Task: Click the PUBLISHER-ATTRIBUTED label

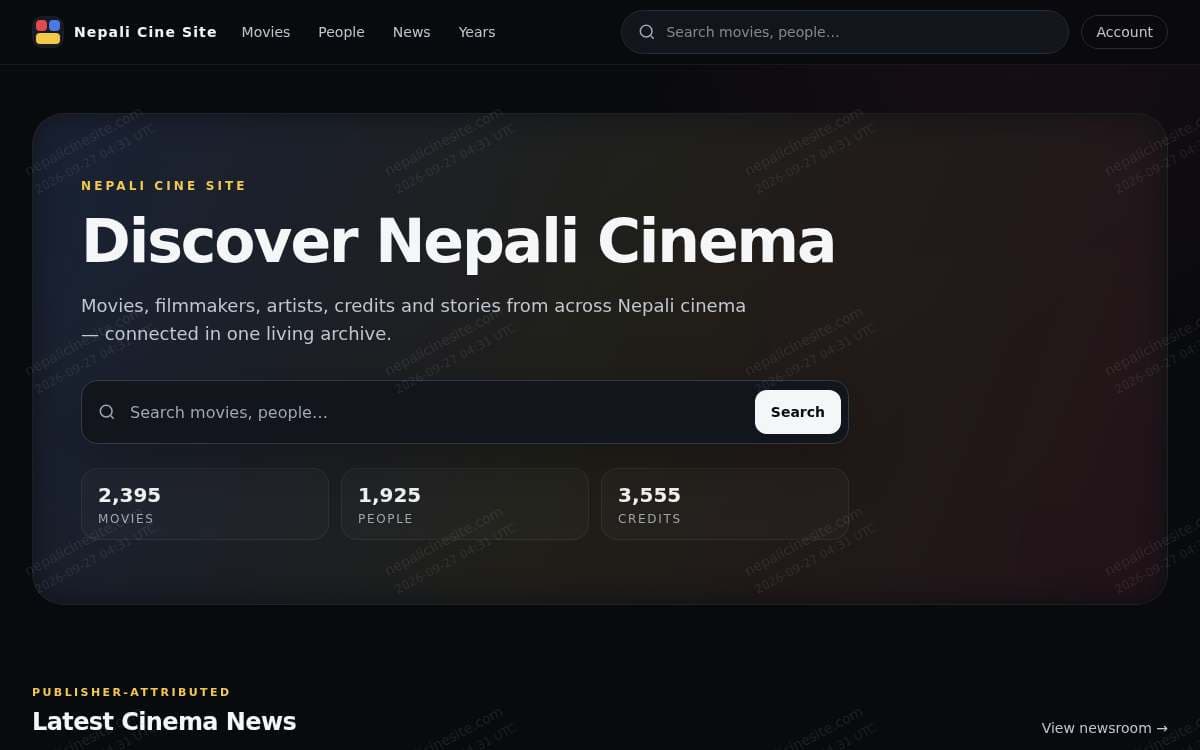Action: (131, 692)
